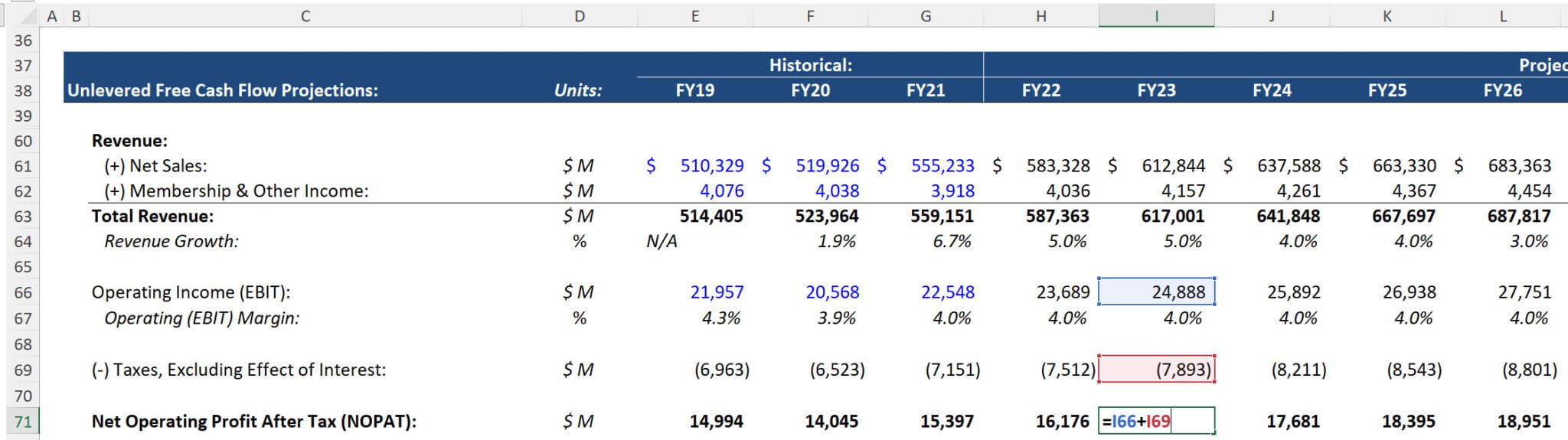Select column C header
Screen dimensions: 1568x440
pos(305,16)
